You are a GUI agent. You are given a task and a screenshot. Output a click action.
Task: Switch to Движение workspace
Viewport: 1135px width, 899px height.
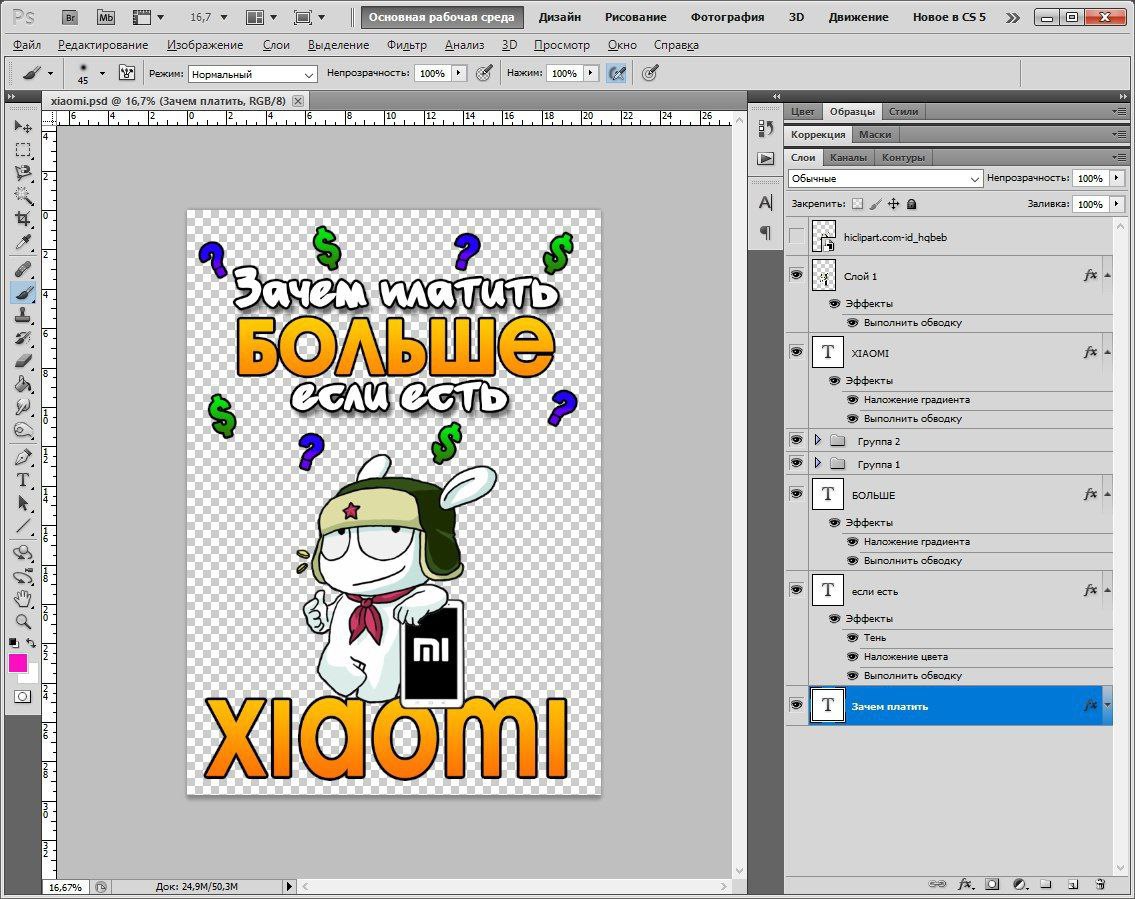(x=858, y=17)
